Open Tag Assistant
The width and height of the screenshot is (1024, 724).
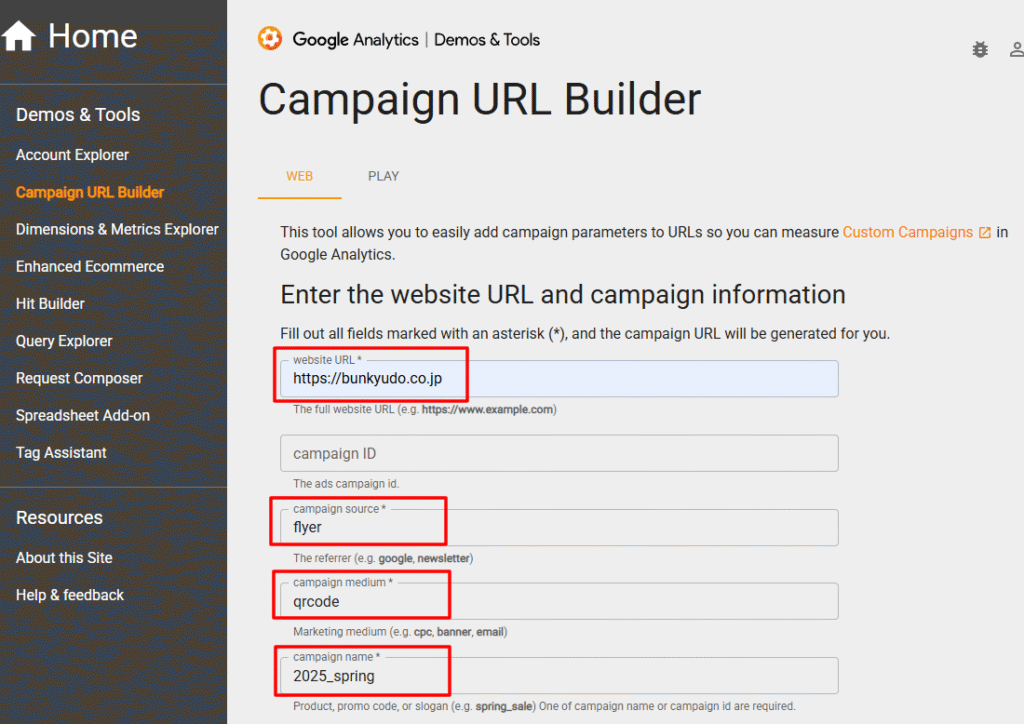click(62, 452)
